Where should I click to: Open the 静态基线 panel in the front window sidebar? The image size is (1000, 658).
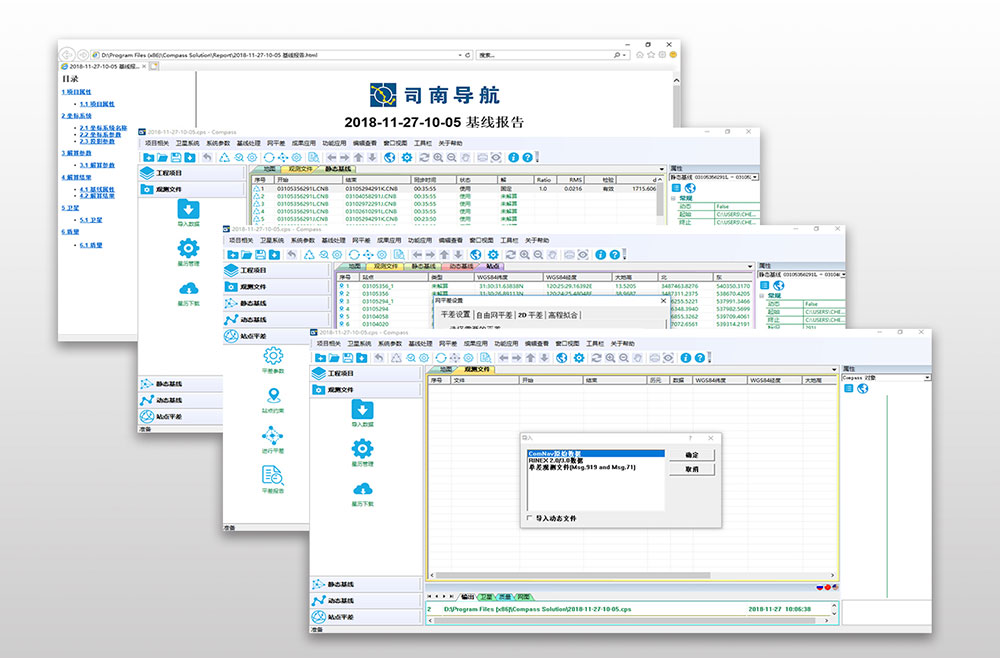366,584
